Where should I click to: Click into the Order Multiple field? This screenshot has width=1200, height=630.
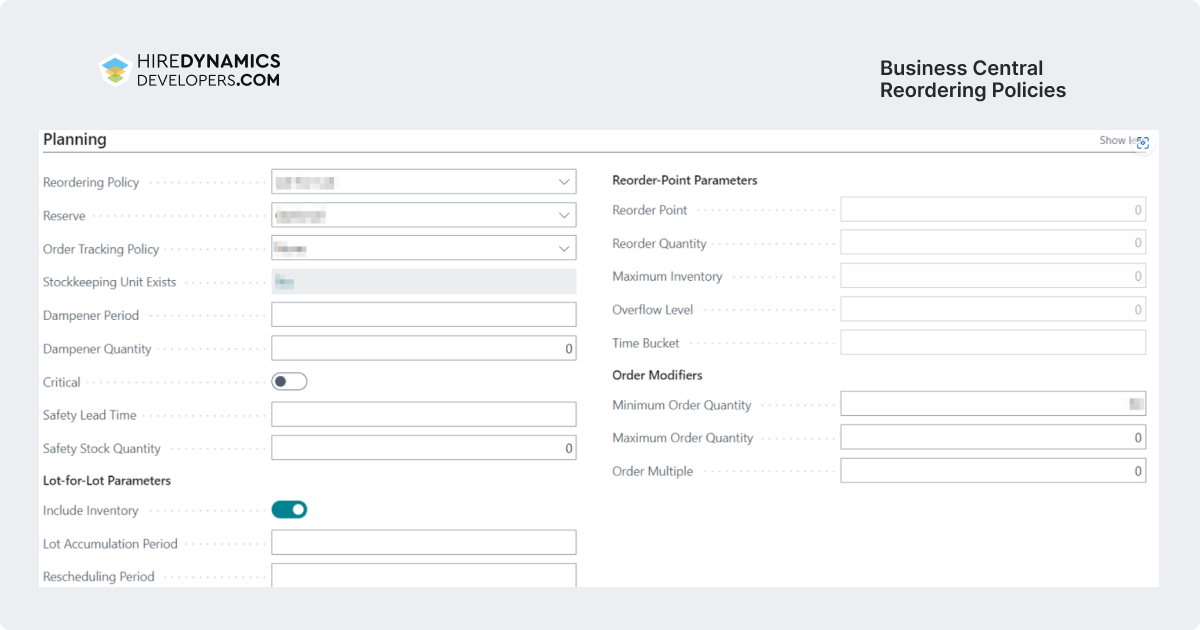(993, 471)
